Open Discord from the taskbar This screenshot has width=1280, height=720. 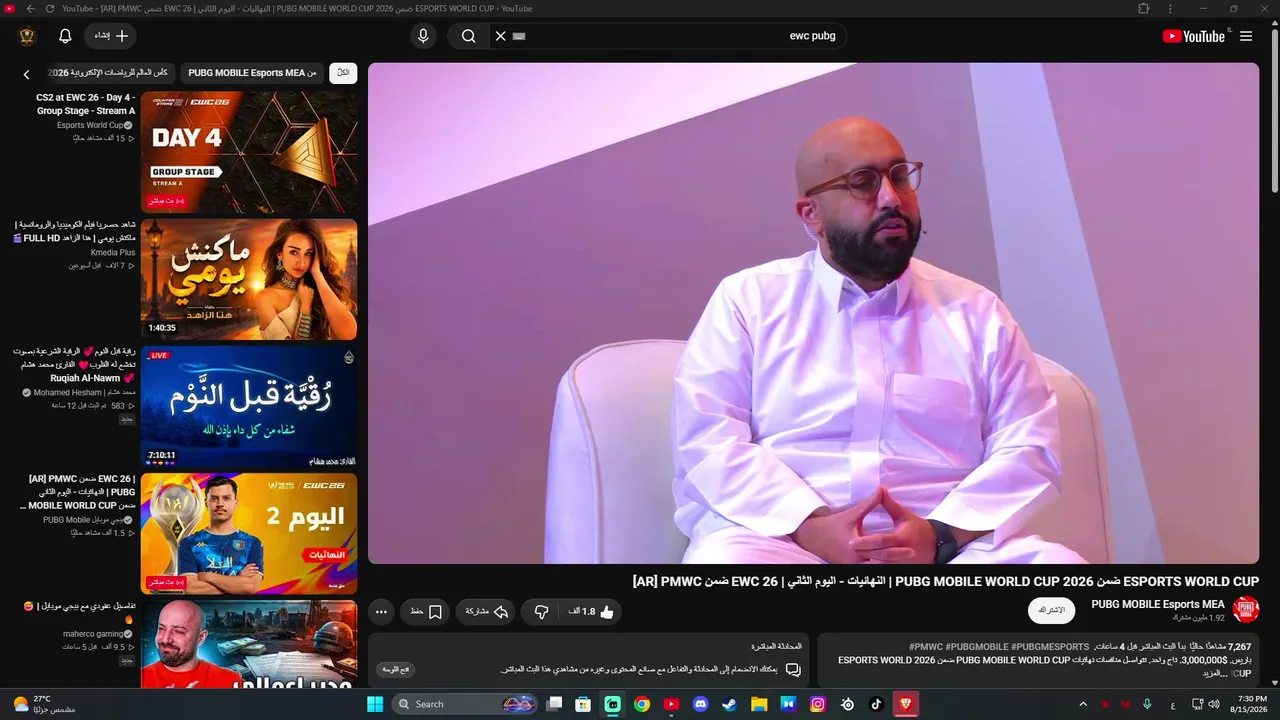700,704
